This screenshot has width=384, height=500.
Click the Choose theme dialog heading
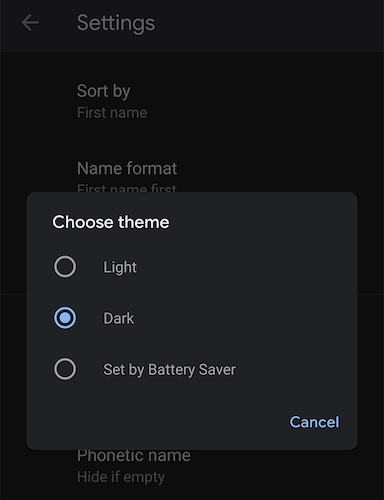(x=111, y=222)
